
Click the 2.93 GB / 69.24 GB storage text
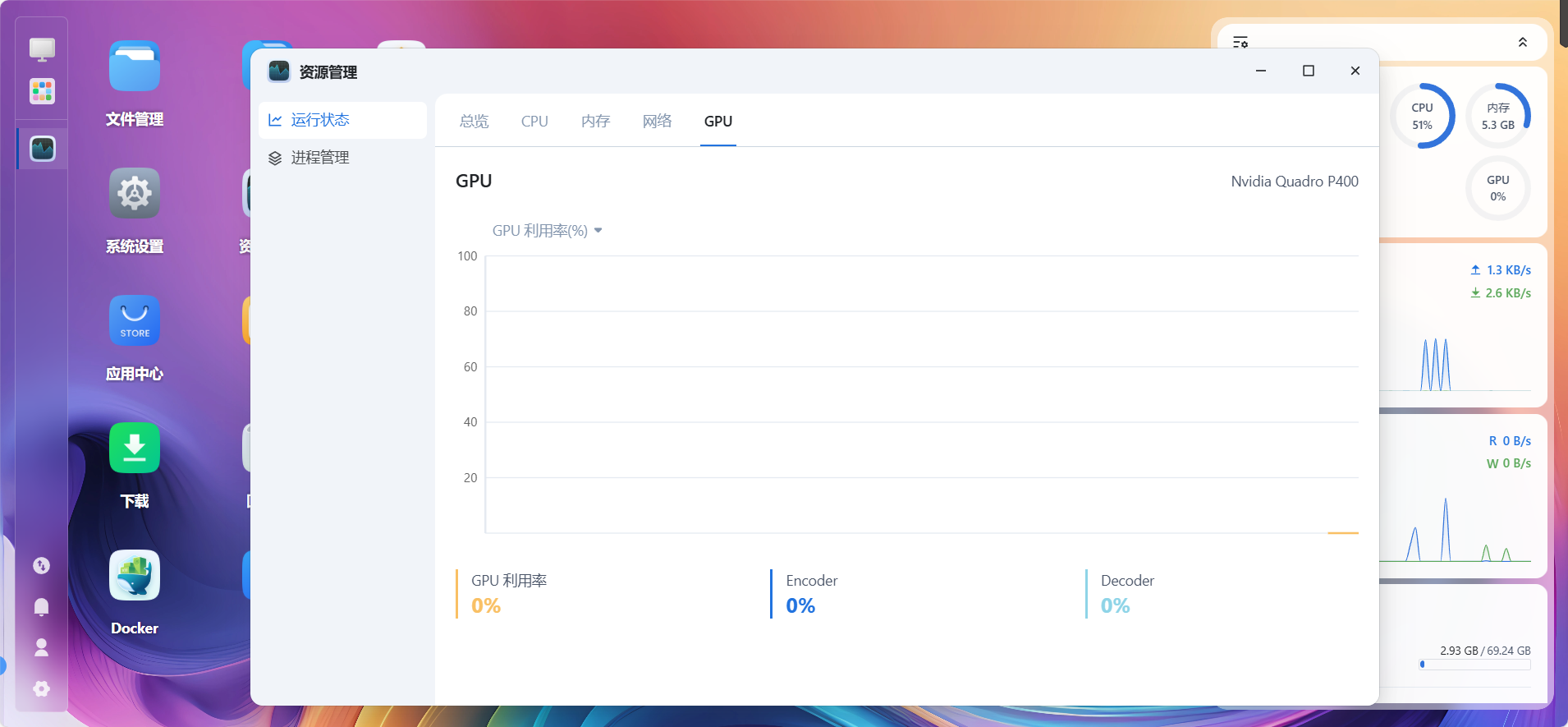(1485, 651)
